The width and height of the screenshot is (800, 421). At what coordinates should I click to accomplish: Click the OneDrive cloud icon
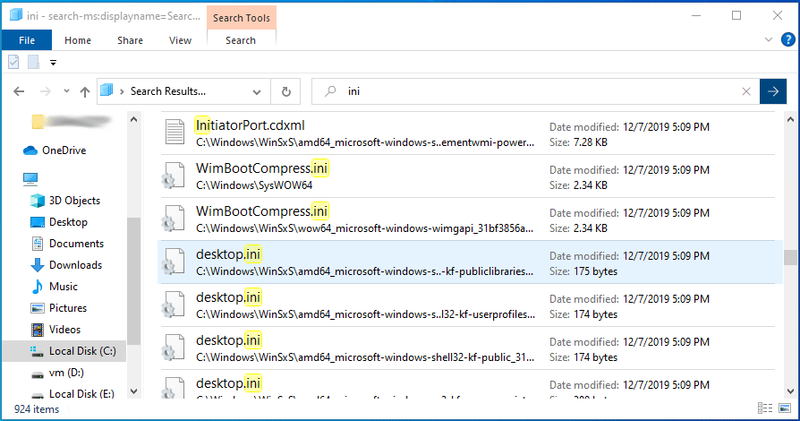pos(30,151)
